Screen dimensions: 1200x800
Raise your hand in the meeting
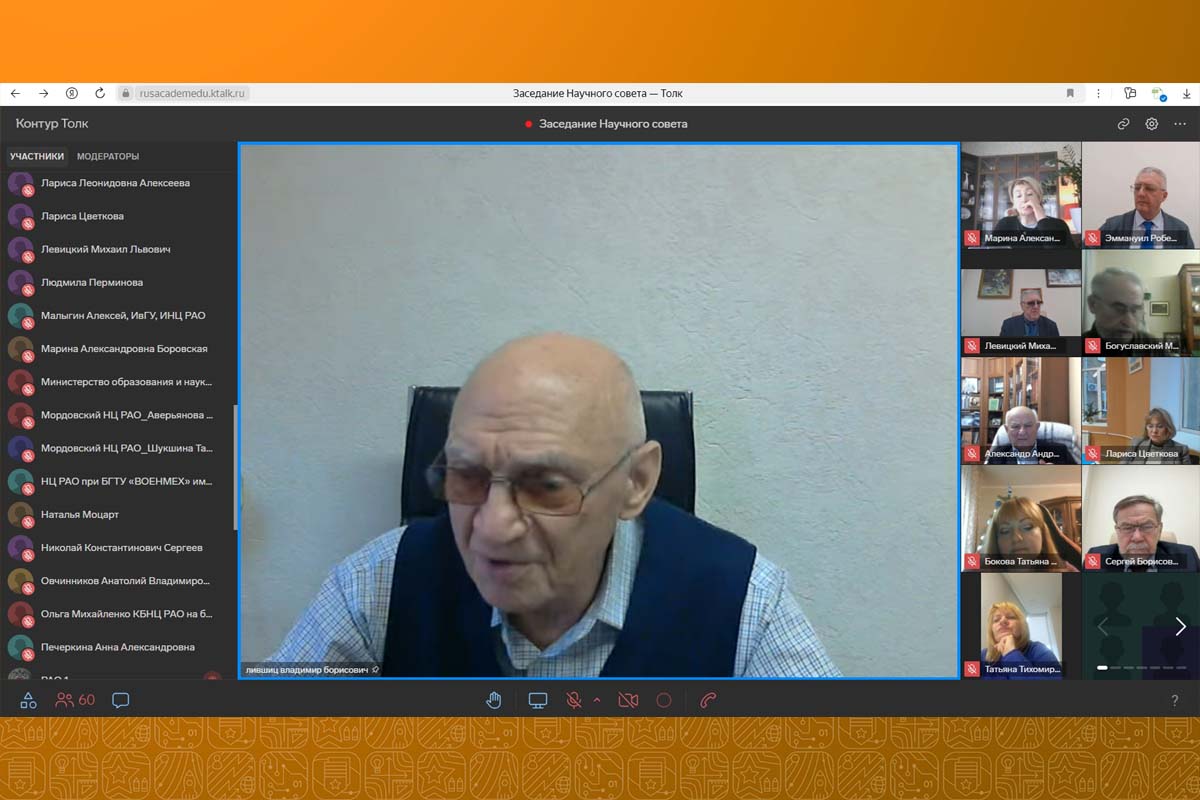pyautogui.click(x=493, y=700)
